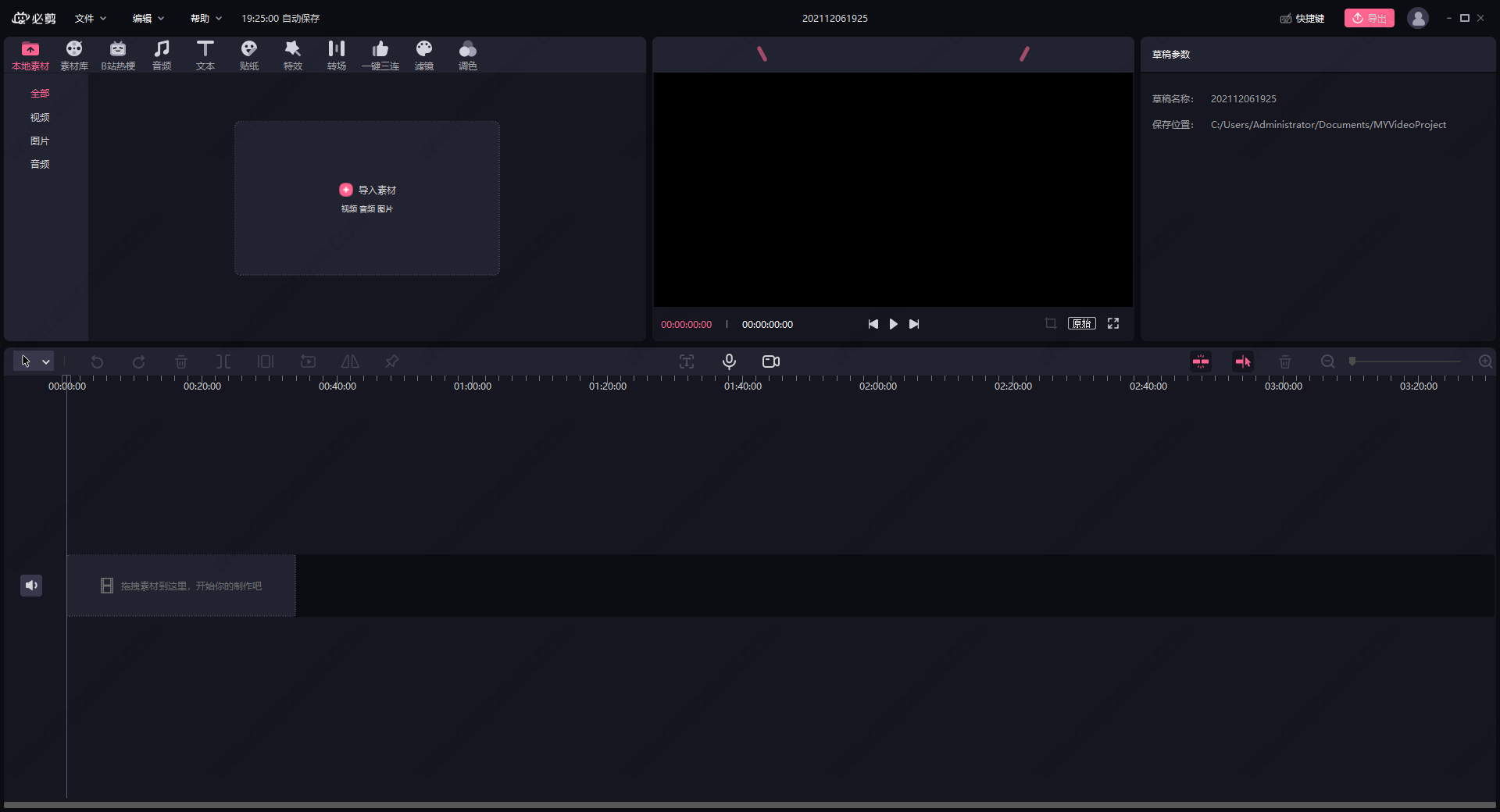Click the timeline drop area placeholder
Image resolution: width=1500 pixels, height=812 pixels.
coord(181,586)
